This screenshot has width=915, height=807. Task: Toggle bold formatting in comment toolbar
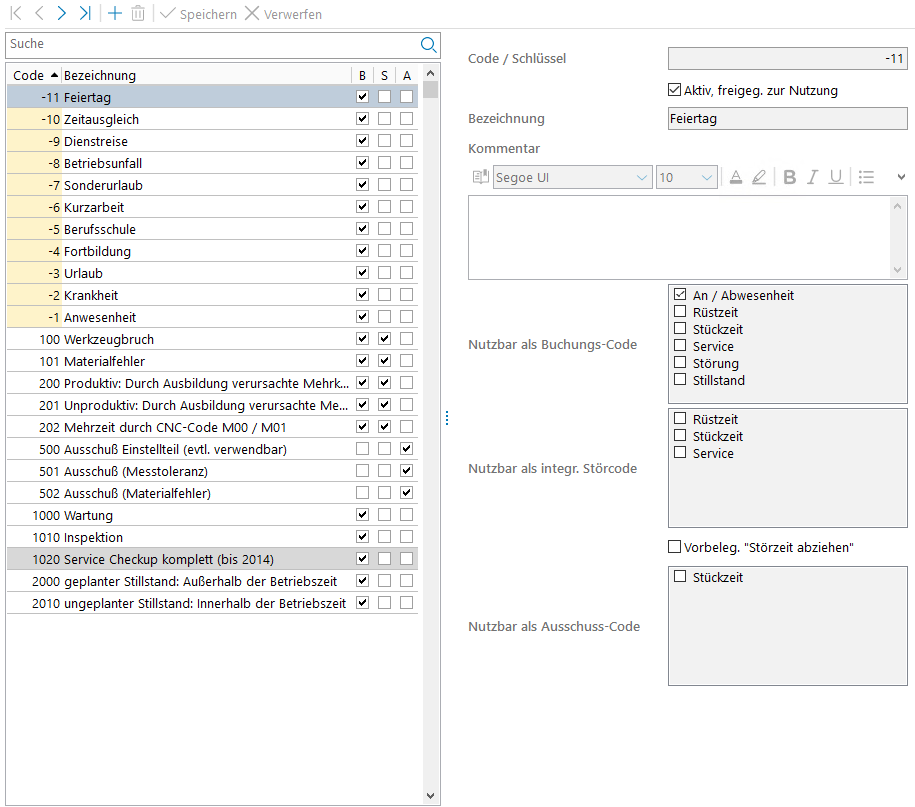789,177
